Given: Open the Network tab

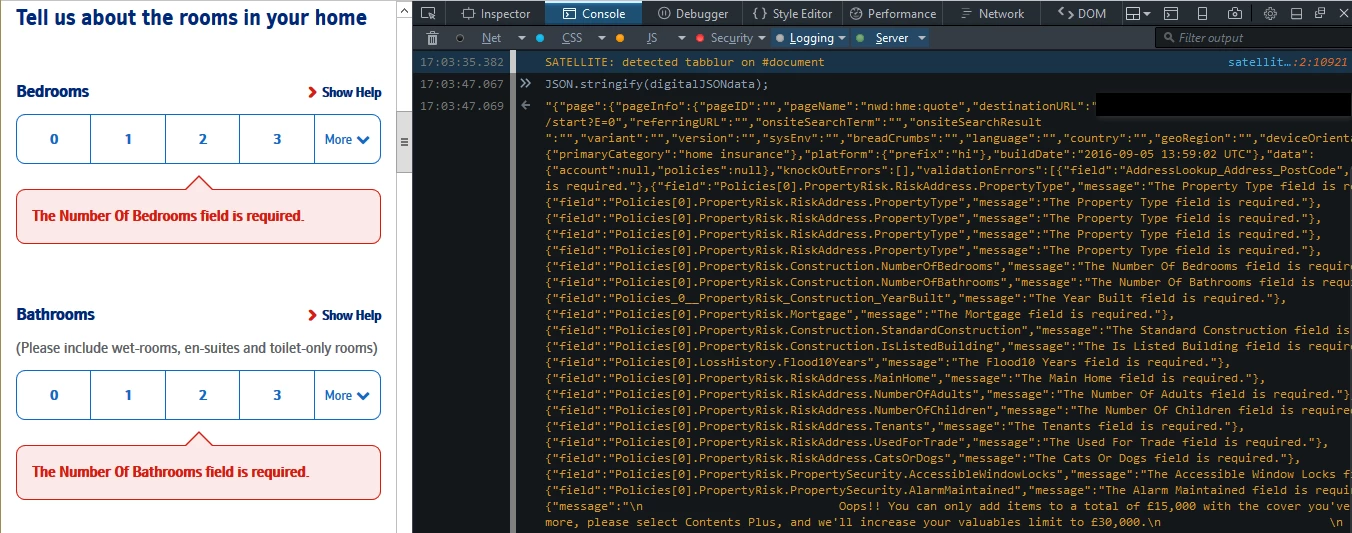Looking at the screenshot, I should 991,13.
